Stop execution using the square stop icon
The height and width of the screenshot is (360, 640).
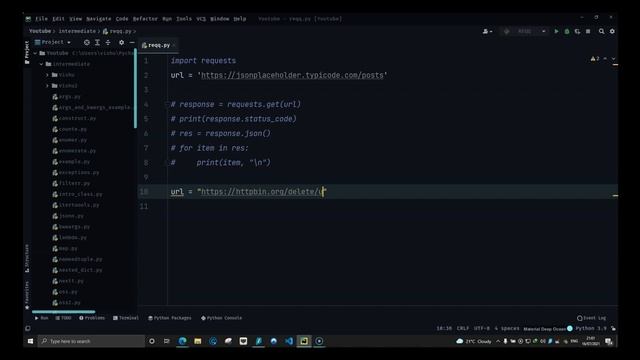(588, 31)
